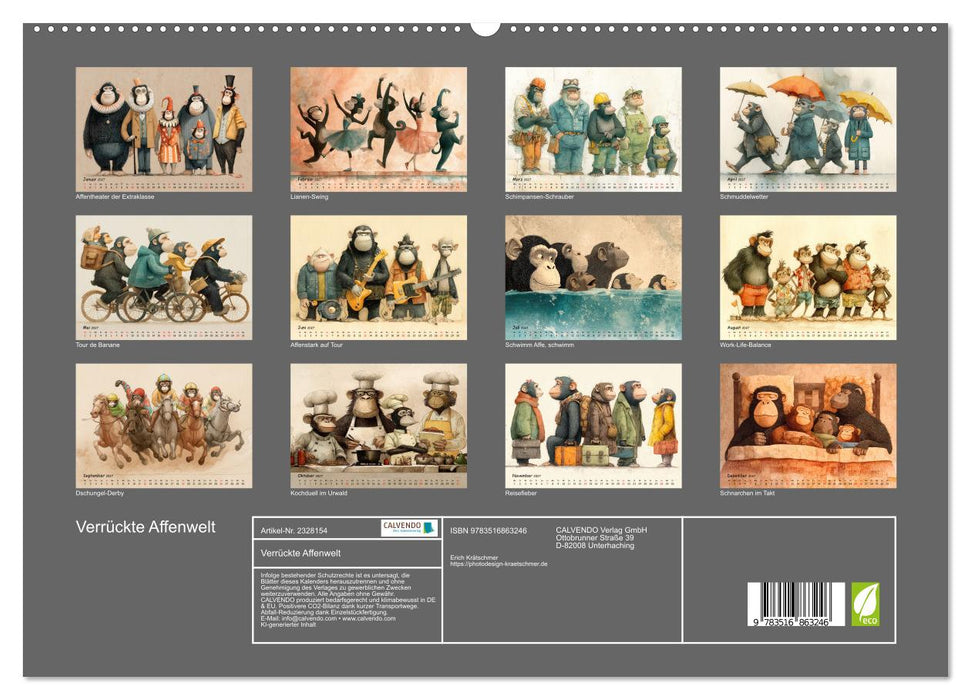This screenshot has height=700, width=971.
Task: Click the caption 'Affenstark auf Tour'
Action: click(x=316, y=344)
